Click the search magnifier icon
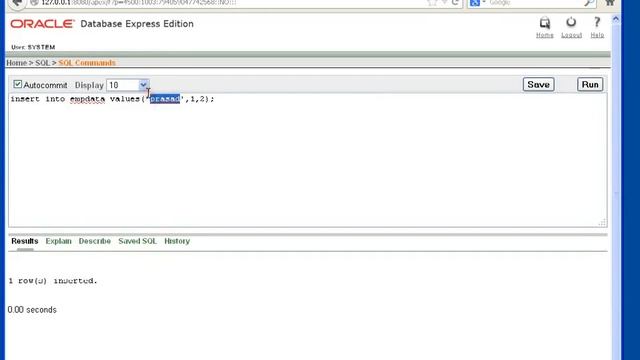 (589, 3)
